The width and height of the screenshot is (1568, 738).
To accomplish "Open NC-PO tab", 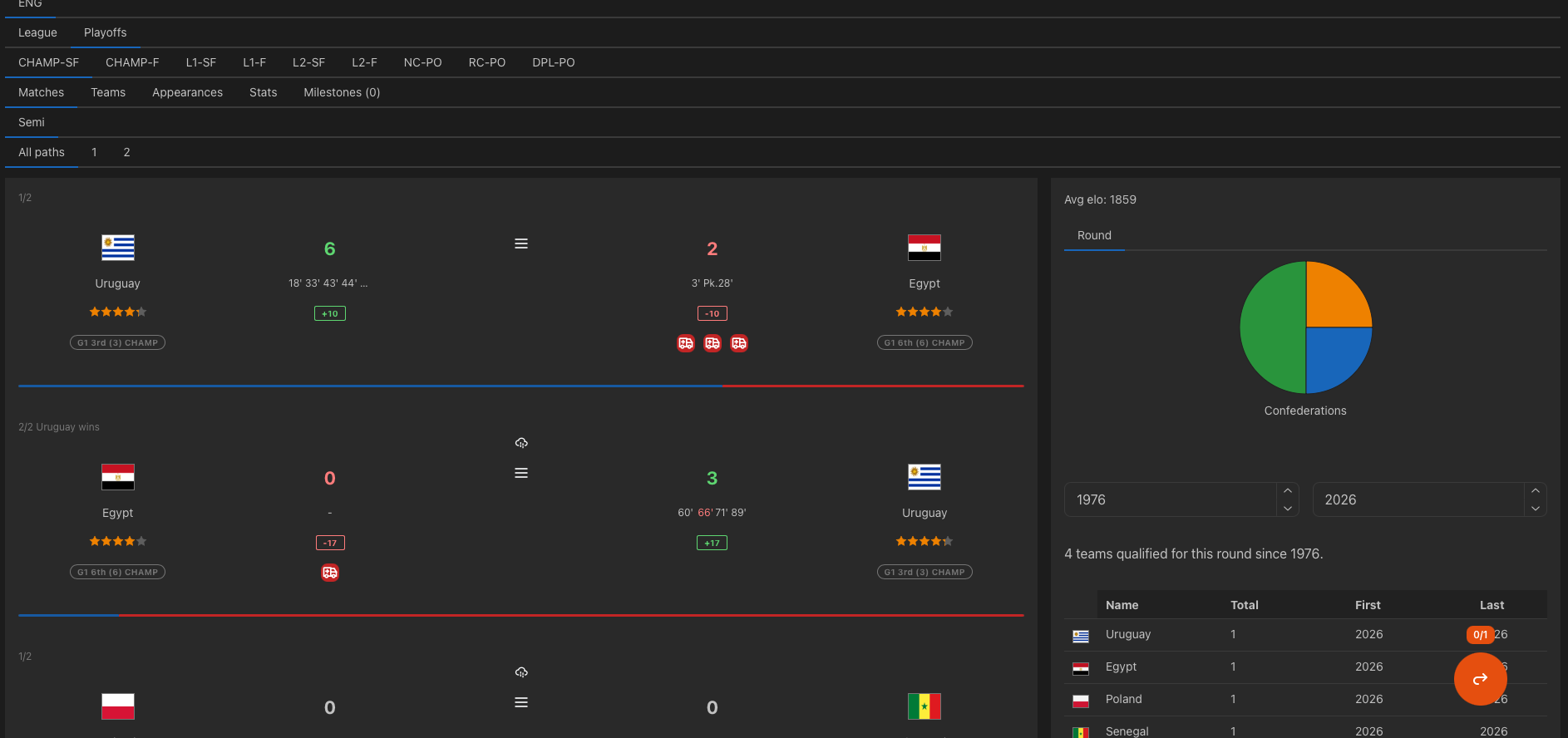I will coord(422,62).
